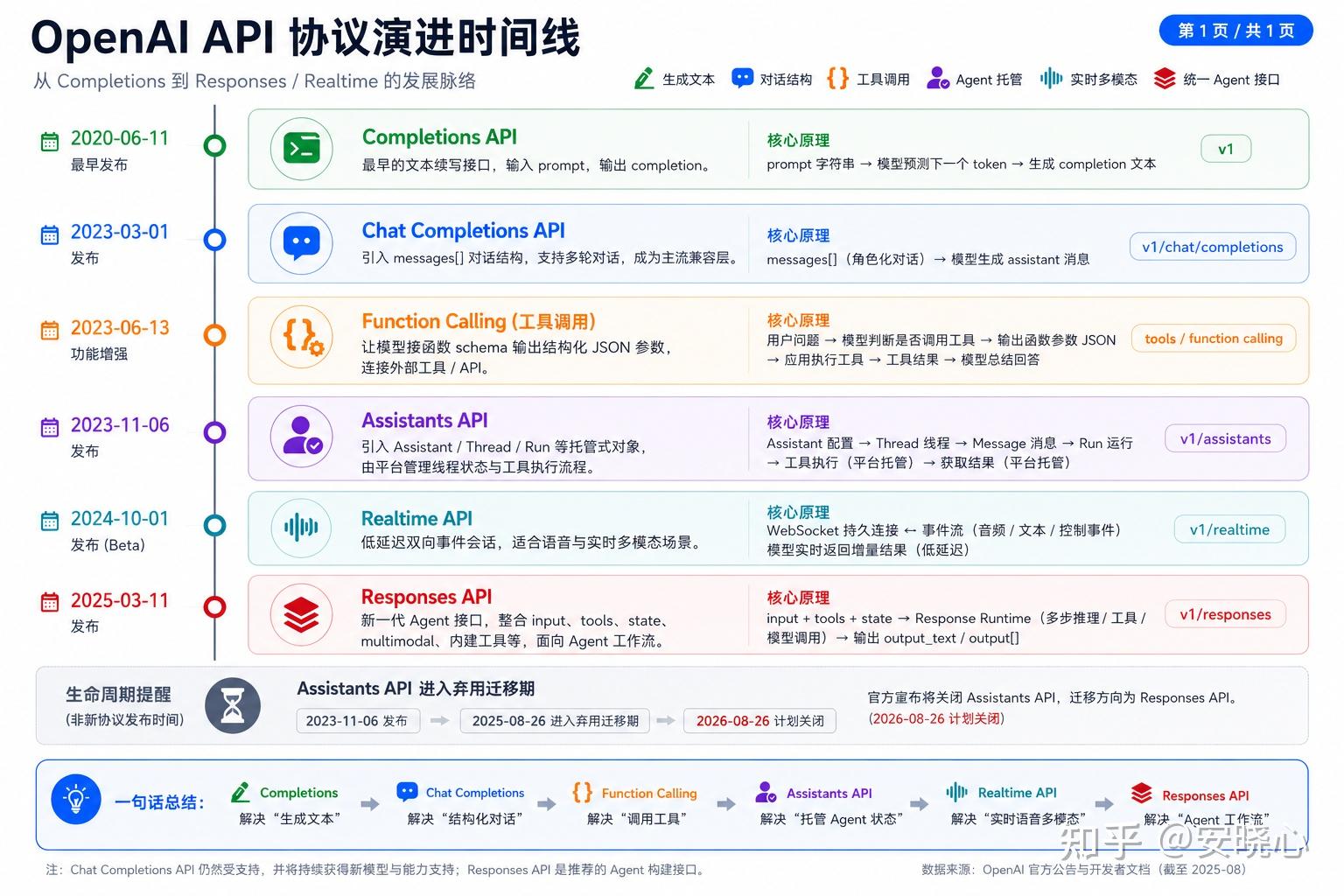Click the calendar icon beside date 2023-03-01
The height and width of the screenshot is (896, 1344).
click(50, 234)
